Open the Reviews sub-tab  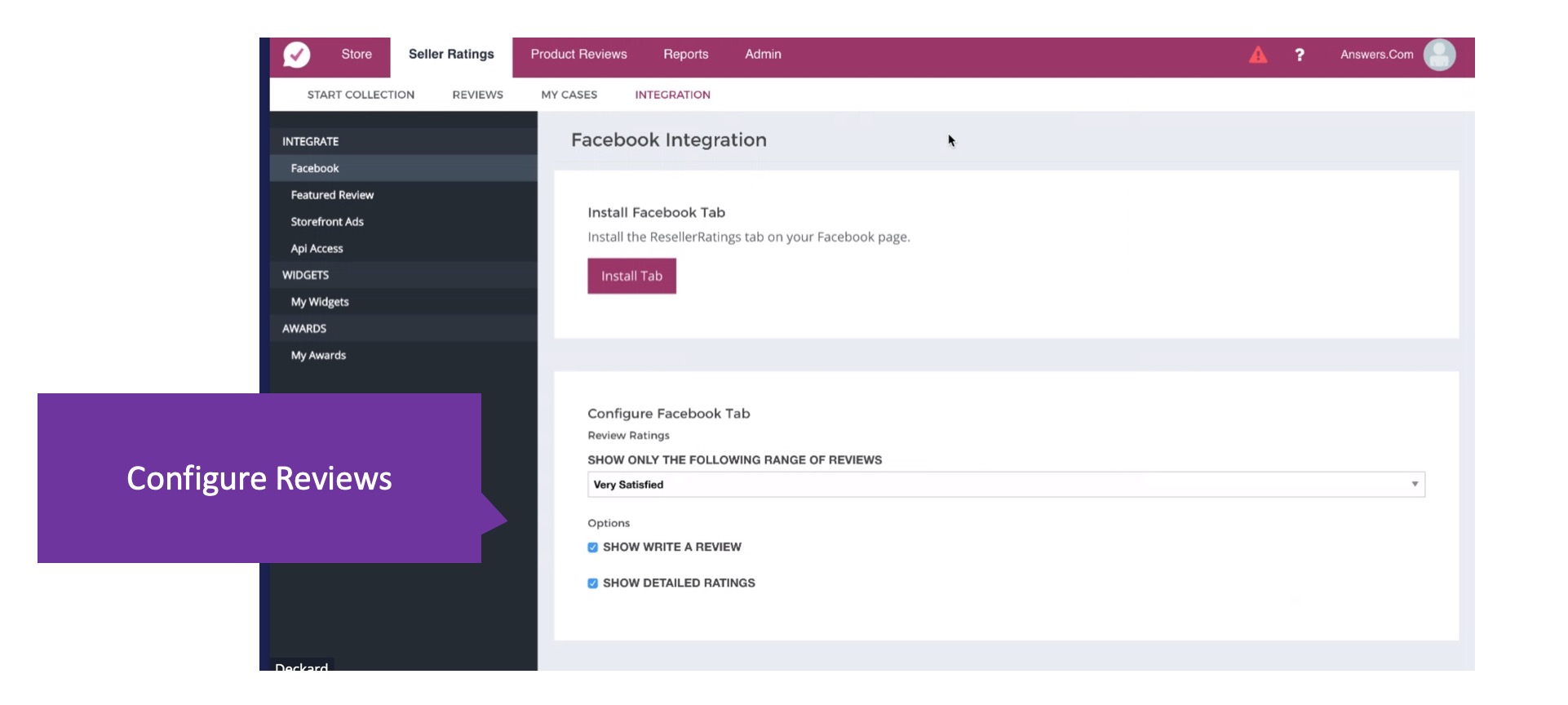point(477,95)
